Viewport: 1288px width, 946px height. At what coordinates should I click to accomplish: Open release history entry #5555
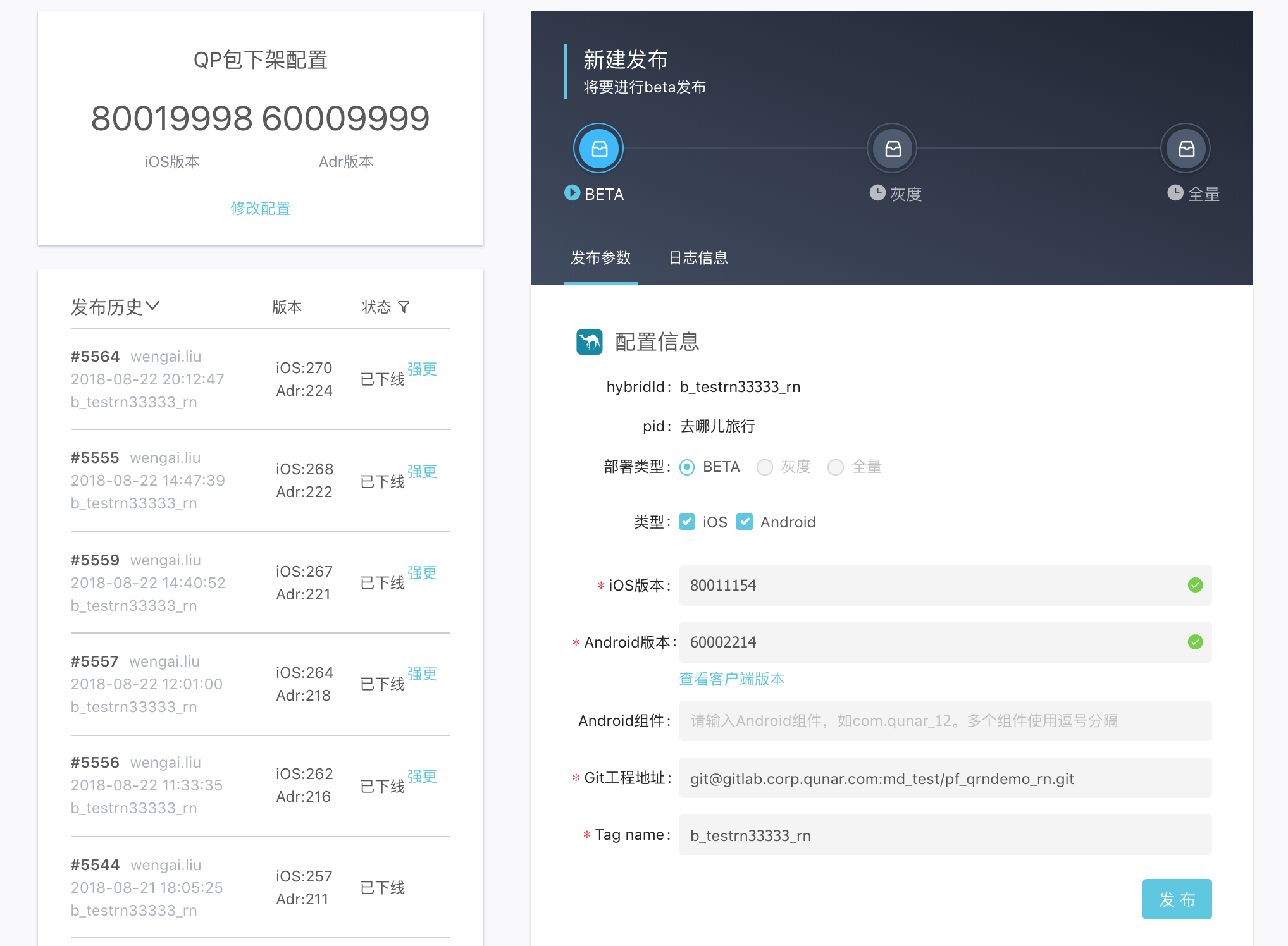point(261,481)
